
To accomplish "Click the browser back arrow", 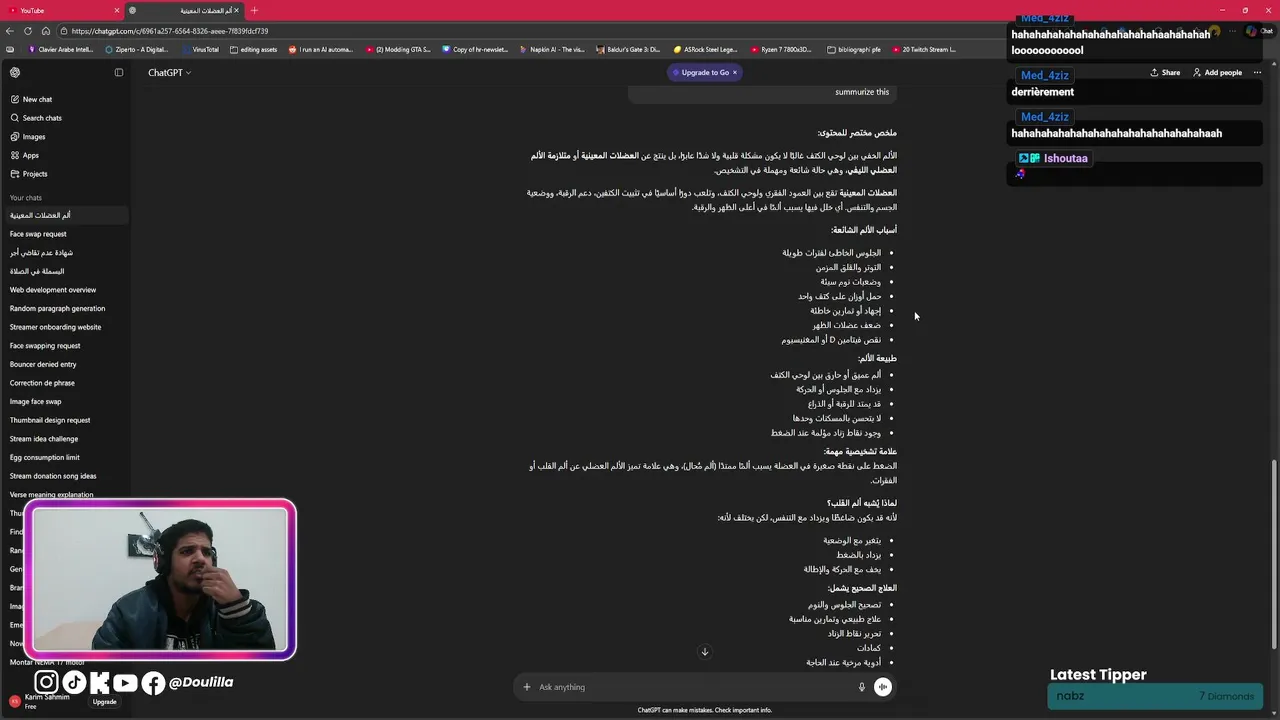I will (10, 31).
